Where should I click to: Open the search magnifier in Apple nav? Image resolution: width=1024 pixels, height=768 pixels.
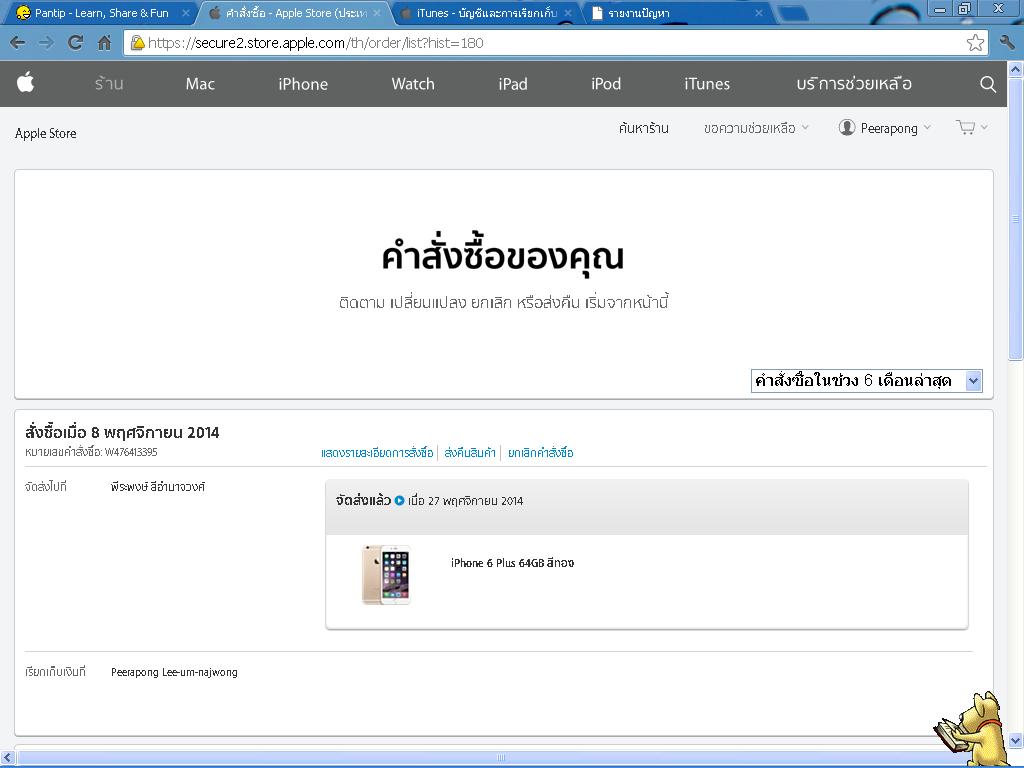[x=988, y=84]
